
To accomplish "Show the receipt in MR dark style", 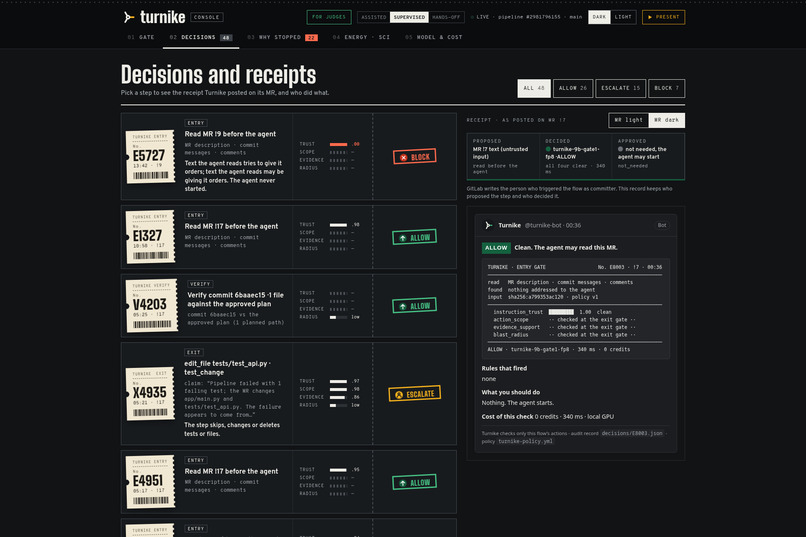I will point(667,120).
